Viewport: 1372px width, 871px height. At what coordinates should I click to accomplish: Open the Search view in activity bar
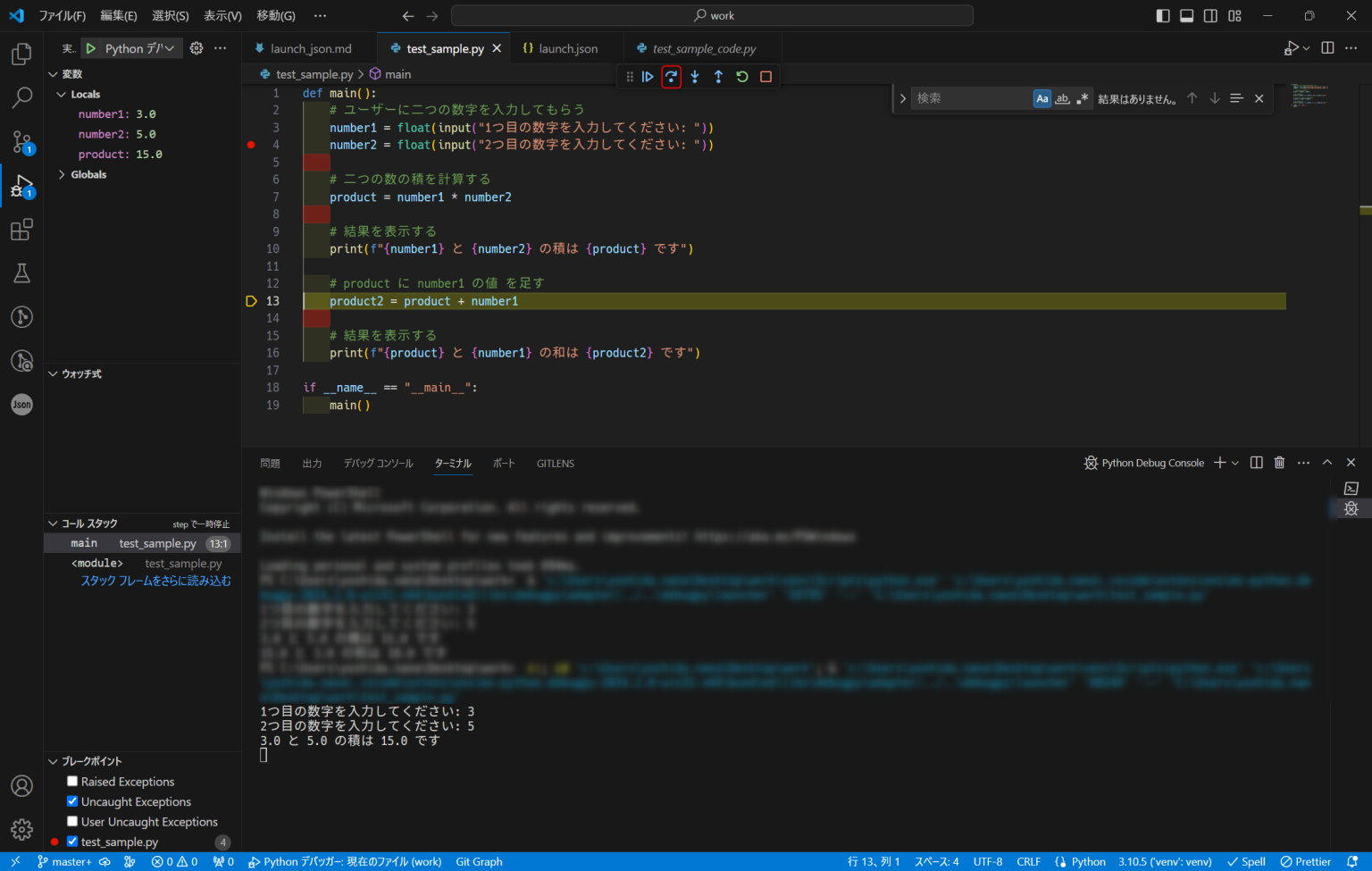(x=21, y=98)
